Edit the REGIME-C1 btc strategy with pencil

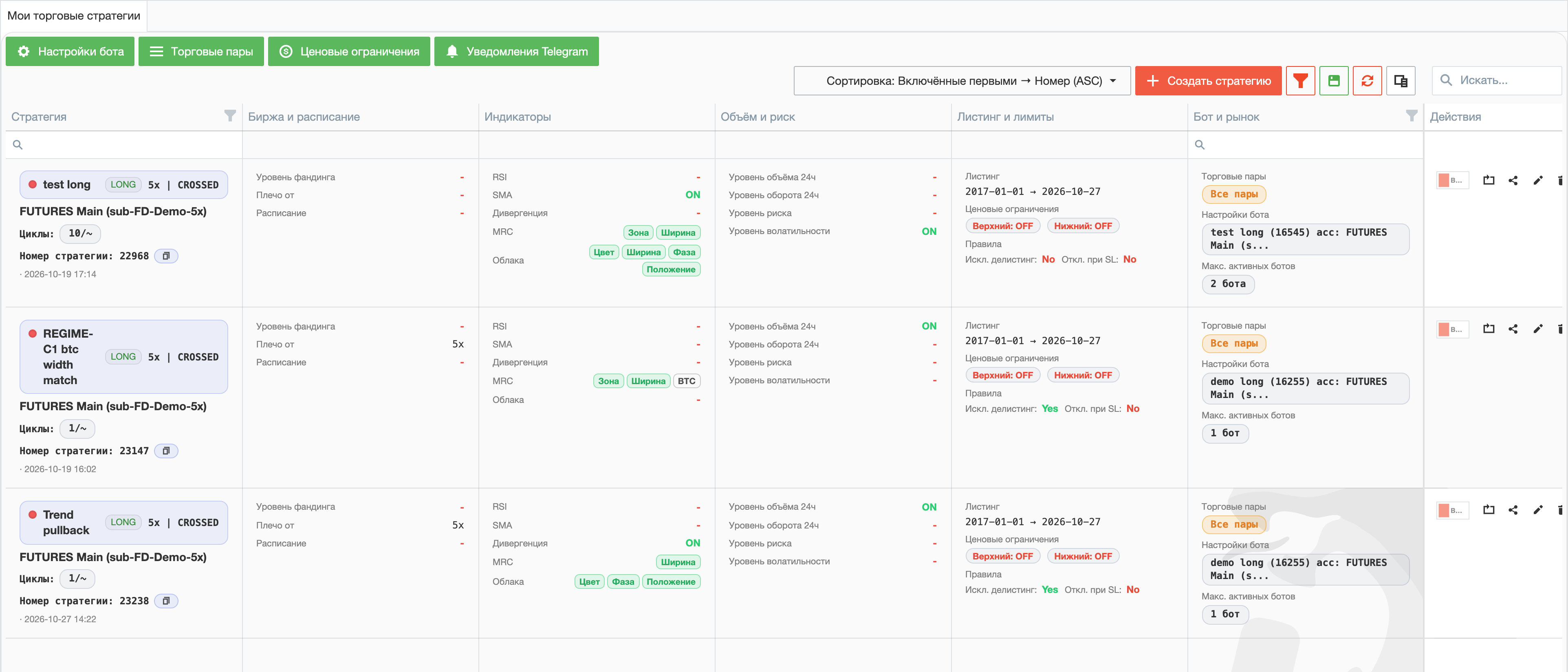(1537, 329)
